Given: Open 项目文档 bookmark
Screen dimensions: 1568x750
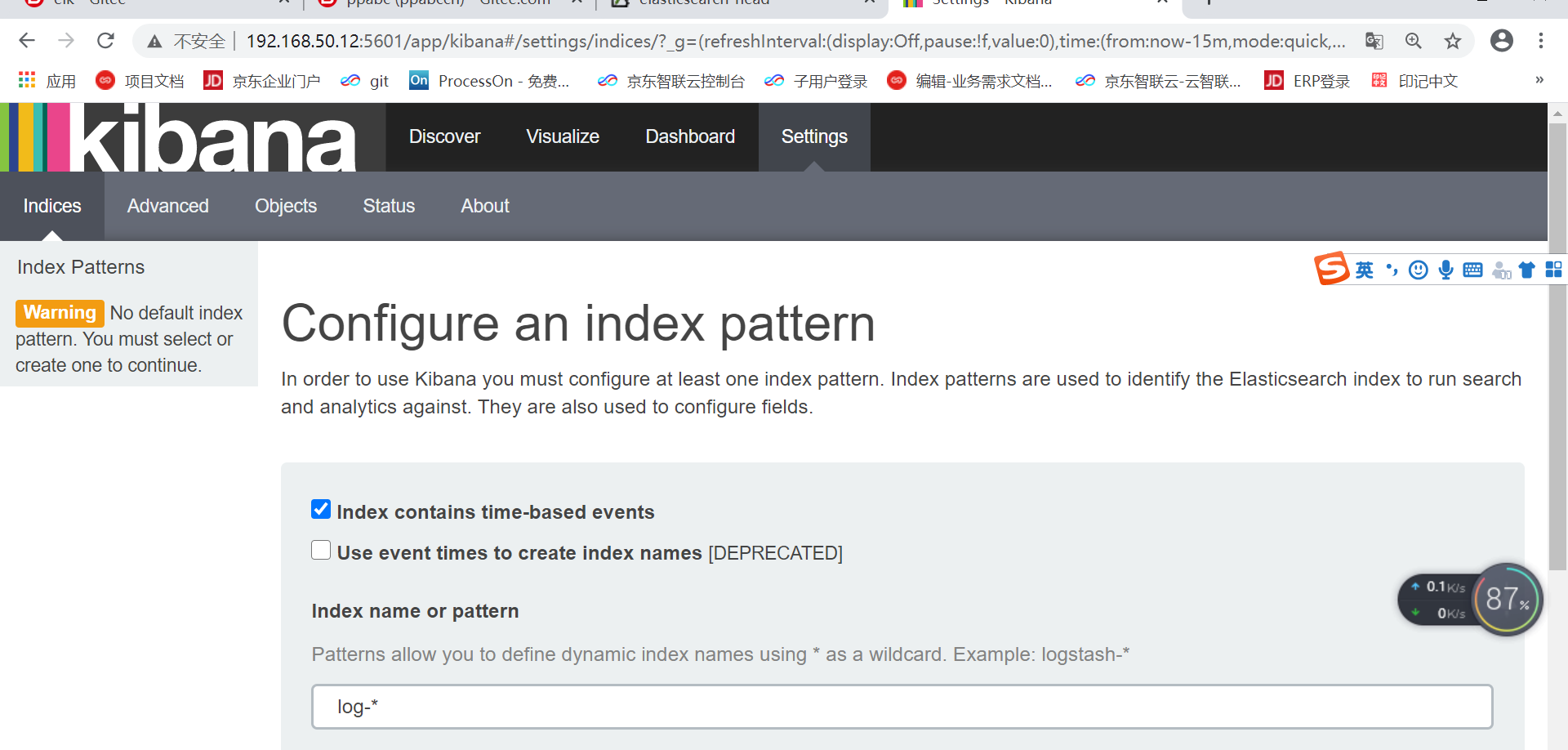Looking at the screenshot, I should 140,81.
